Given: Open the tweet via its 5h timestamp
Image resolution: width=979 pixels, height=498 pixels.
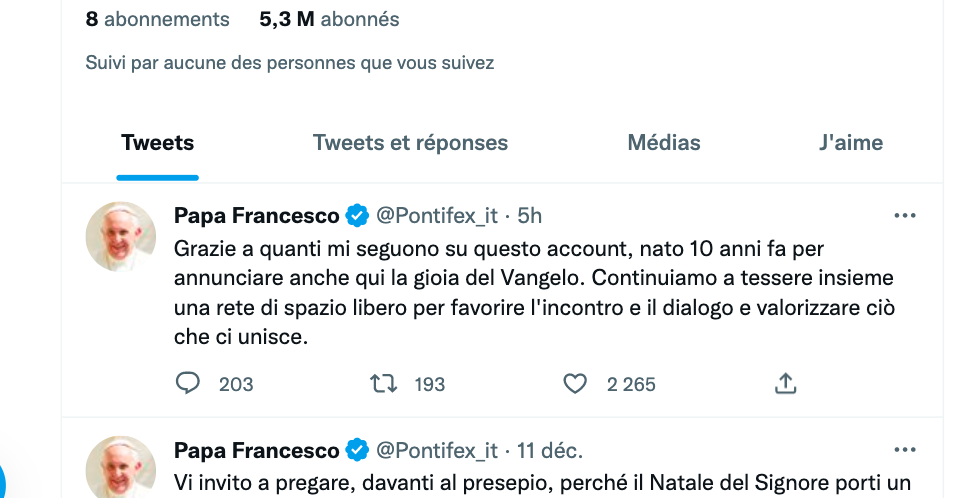Looking at the screenshot, I should (530, 215).
